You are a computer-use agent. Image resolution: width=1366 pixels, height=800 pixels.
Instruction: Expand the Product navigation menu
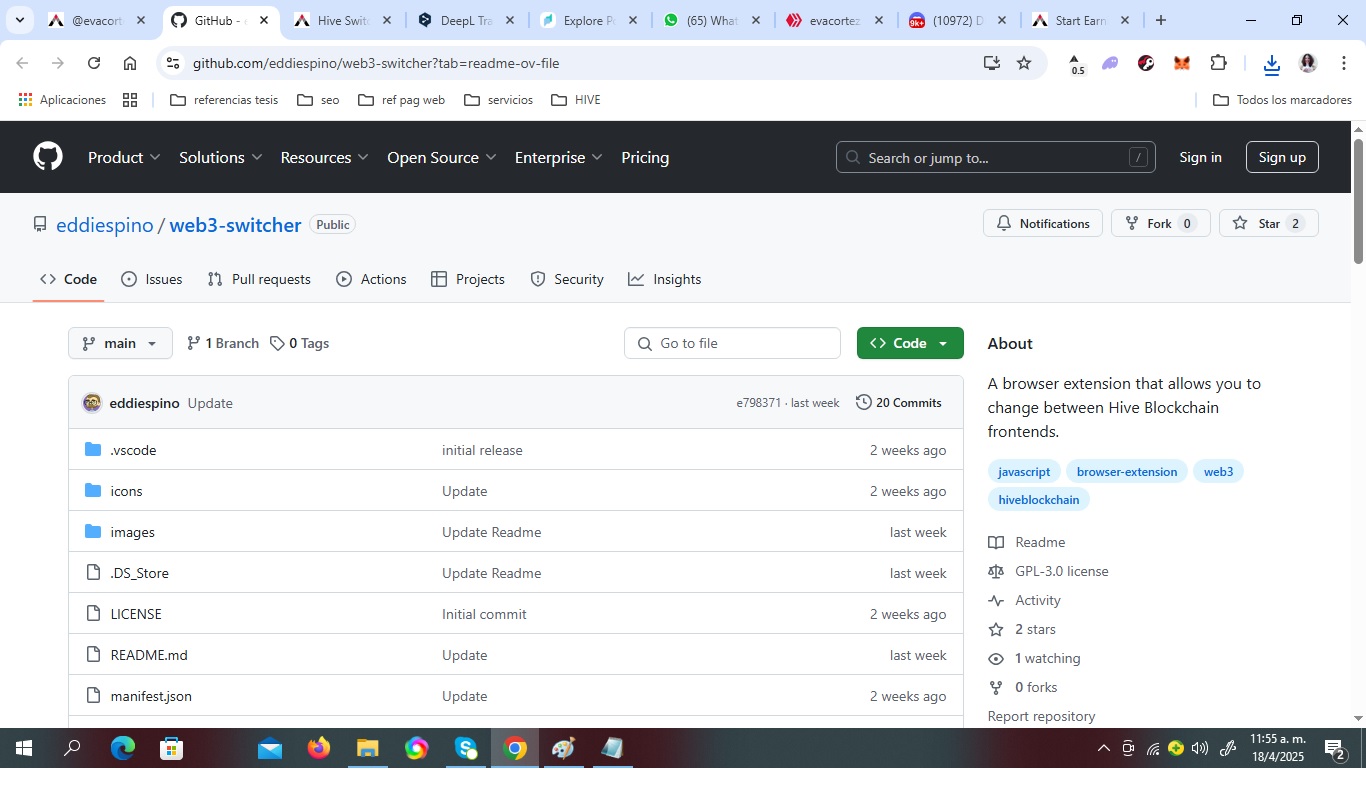click(x=124, y=157)
